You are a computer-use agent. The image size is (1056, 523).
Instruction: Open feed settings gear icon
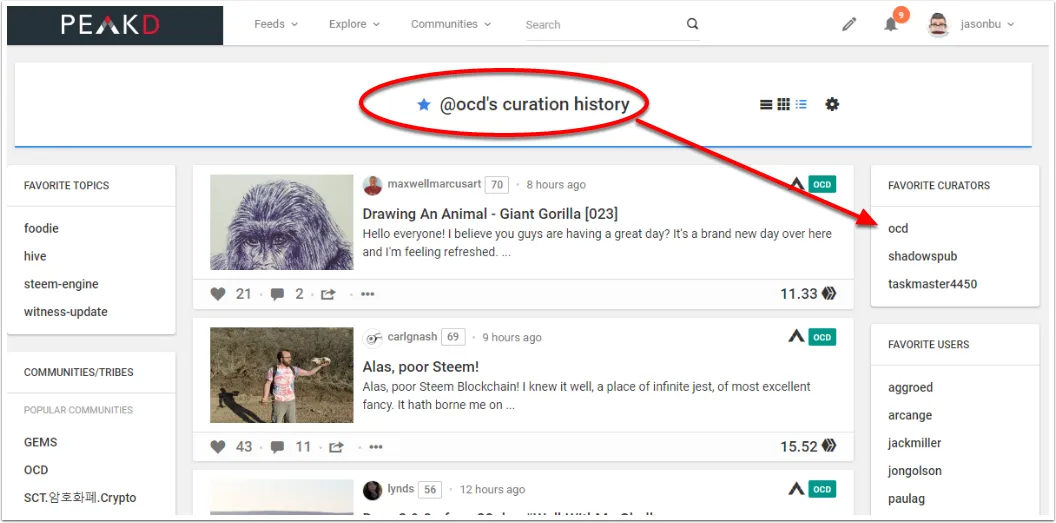pos(832,104)
